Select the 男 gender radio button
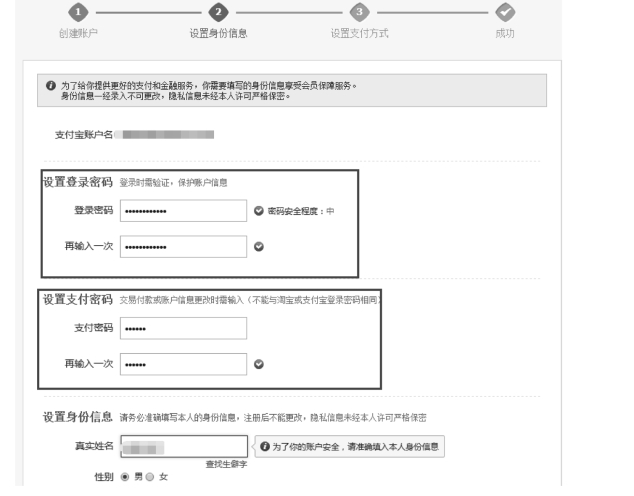 125,477
